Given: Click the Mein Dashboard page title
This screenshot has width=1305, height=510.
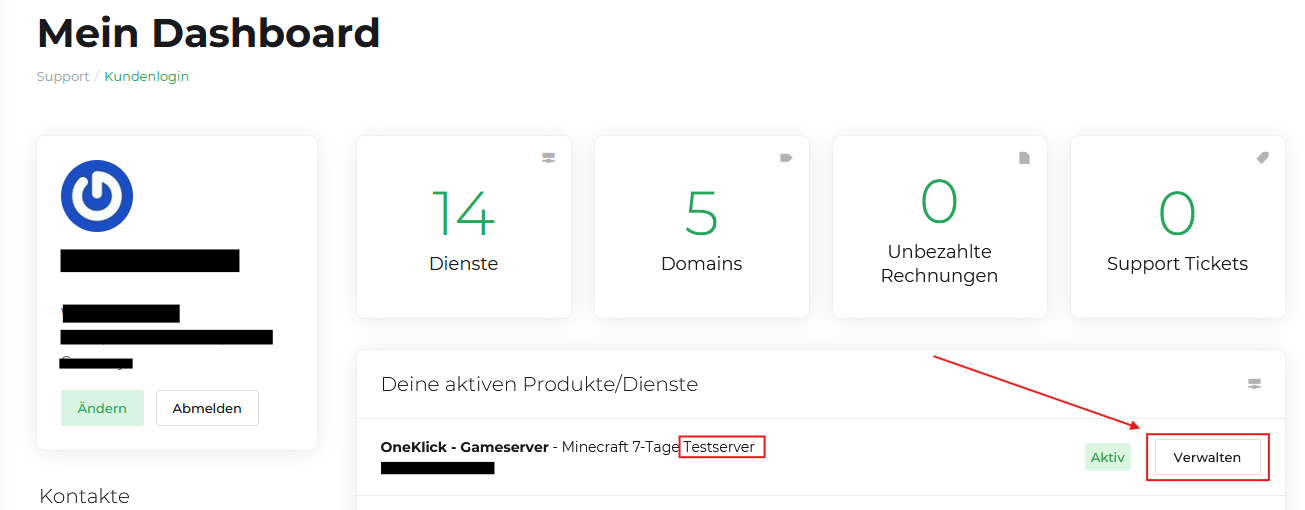Looking at the screenshot, I should coord(208,33).
